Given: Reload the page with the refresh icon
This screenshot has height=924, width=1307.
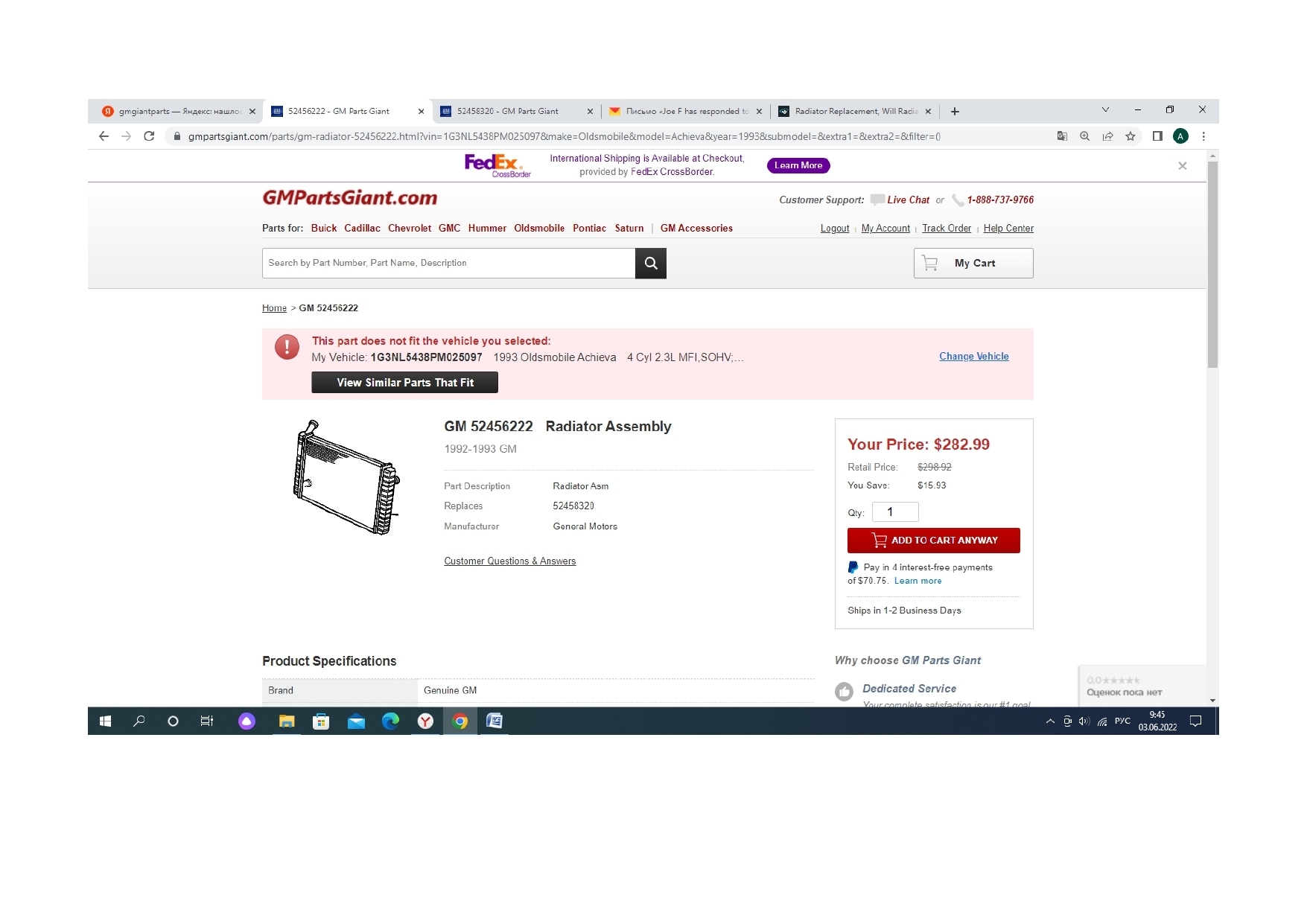Looking at the screenshot, I should [x=149, y=136].
